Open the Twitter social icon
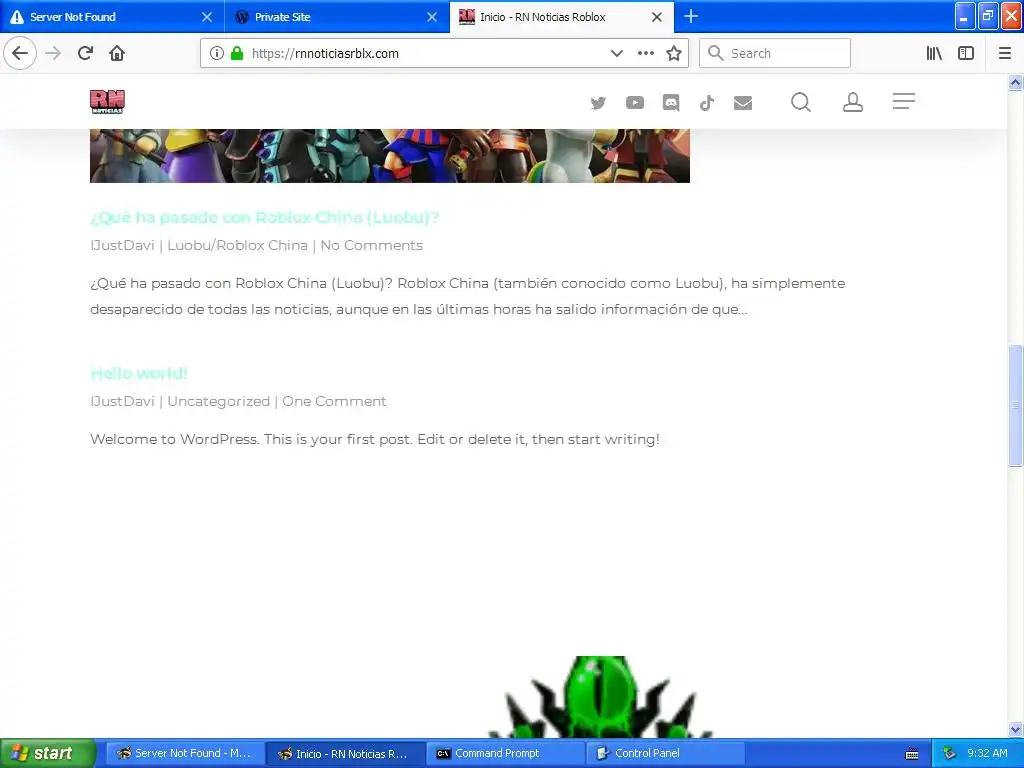 pyautogui.click(x=598, y=103)
